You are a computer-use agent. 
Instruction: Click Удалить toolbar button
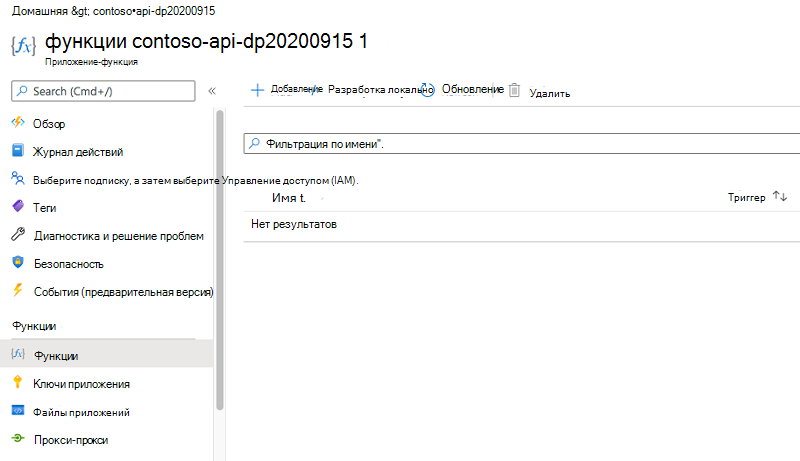click(549, 93)
